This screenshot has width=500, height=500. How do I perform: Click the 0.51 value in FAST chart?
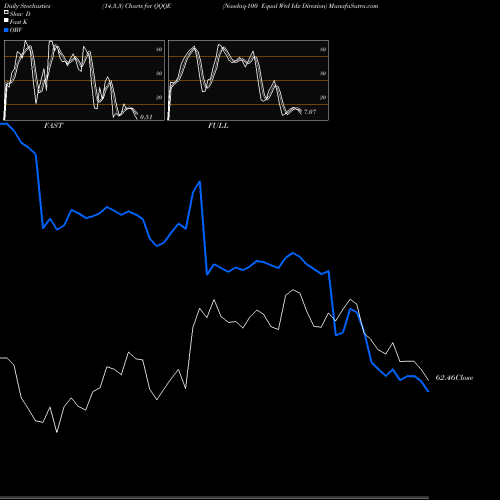(x=146, y=117)
